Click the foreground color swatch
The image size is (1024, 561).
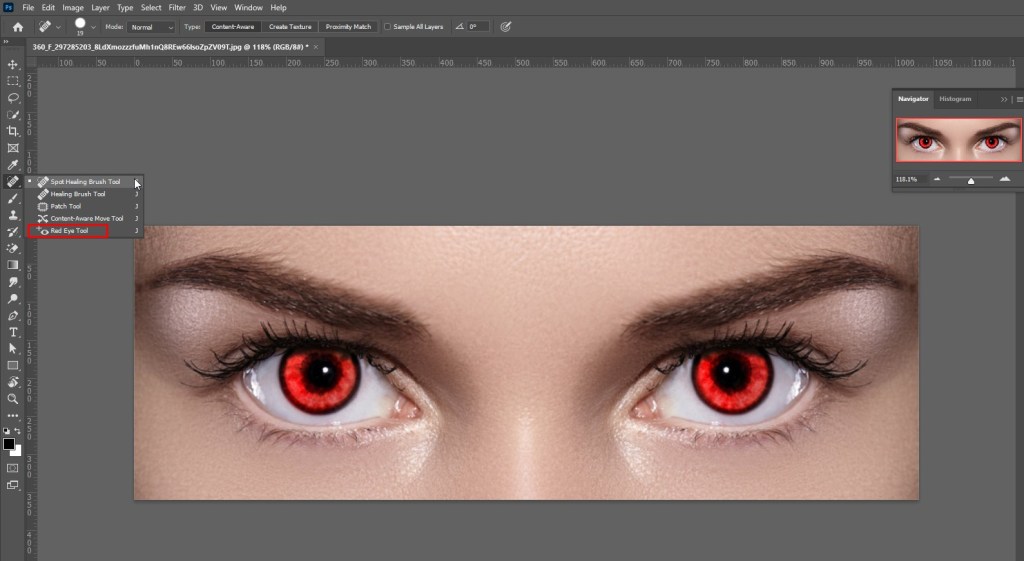9,443
